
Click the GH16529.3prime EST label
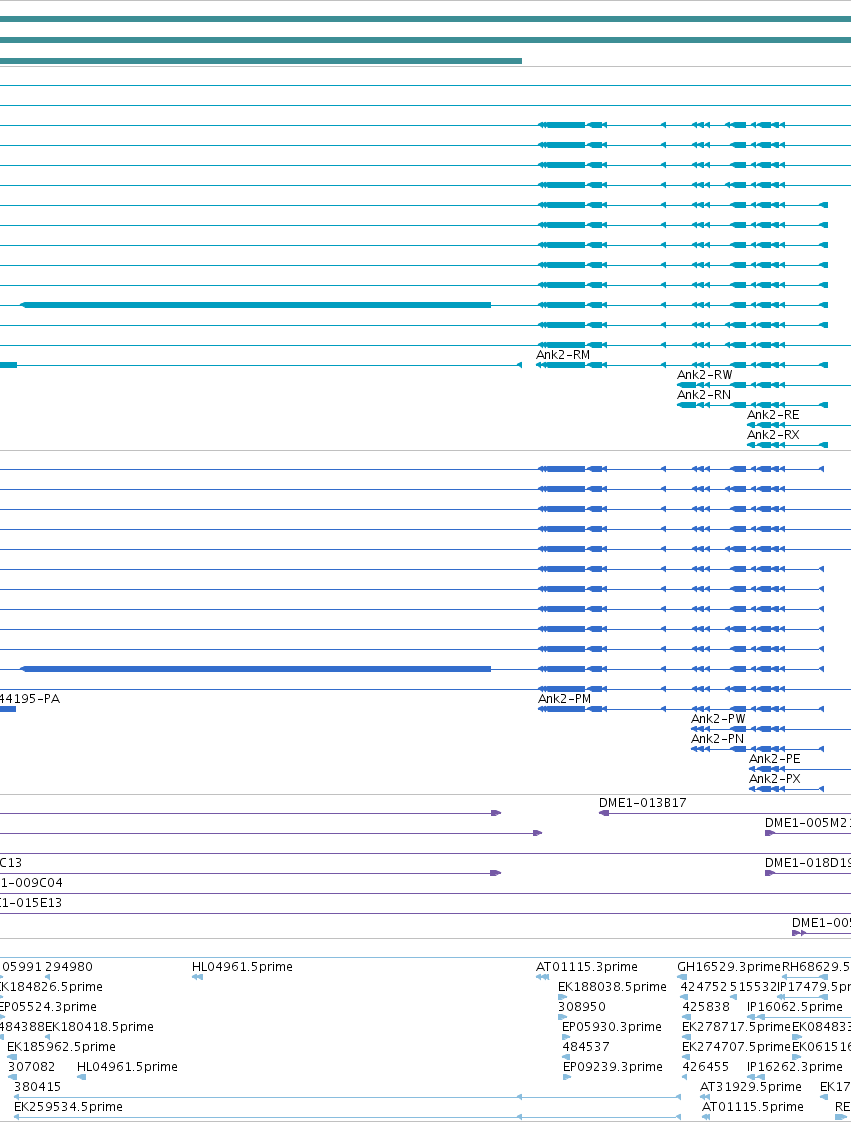pyautogui.click(x=729, y=967)
